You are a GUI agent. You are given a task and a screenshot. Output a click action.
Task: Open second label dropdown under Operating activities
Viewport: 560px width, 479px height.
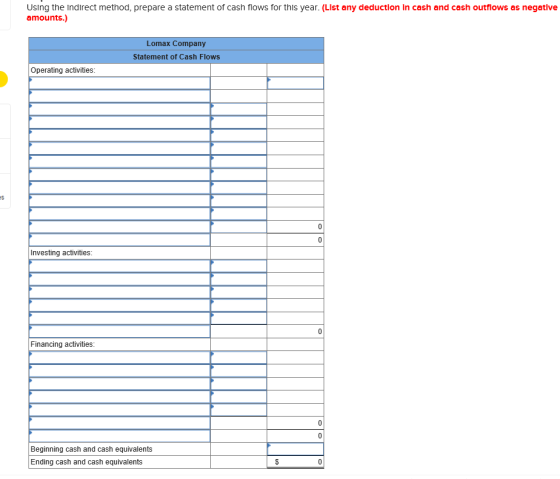[x=120, y=96]
